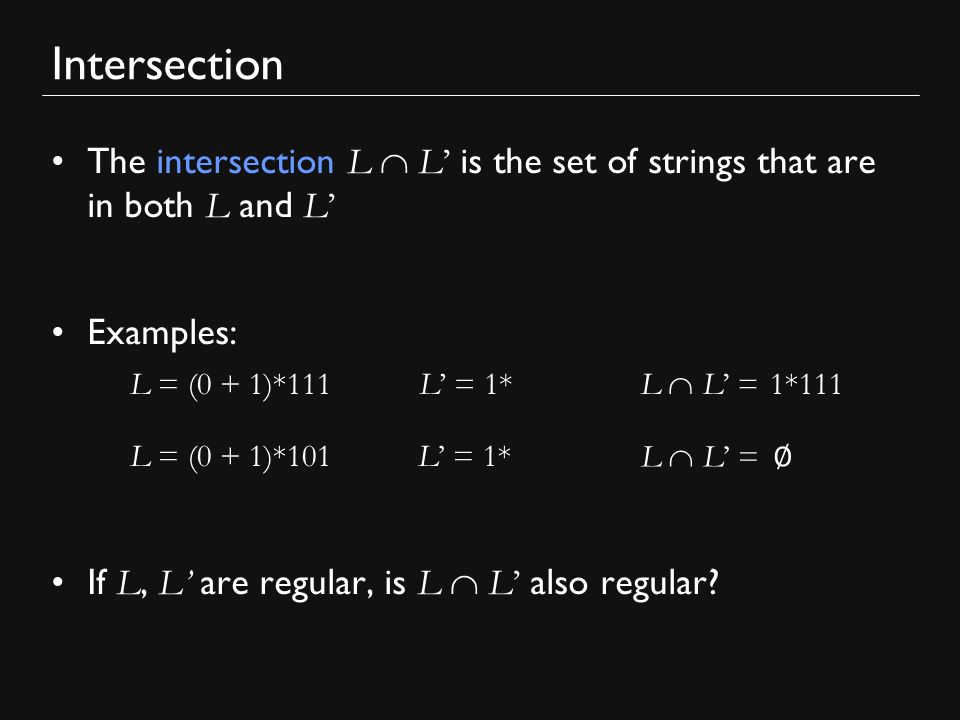Click the text 'in both L and L''
The height and width of the screenshot is (720, 960).
(x=211, y=206)
